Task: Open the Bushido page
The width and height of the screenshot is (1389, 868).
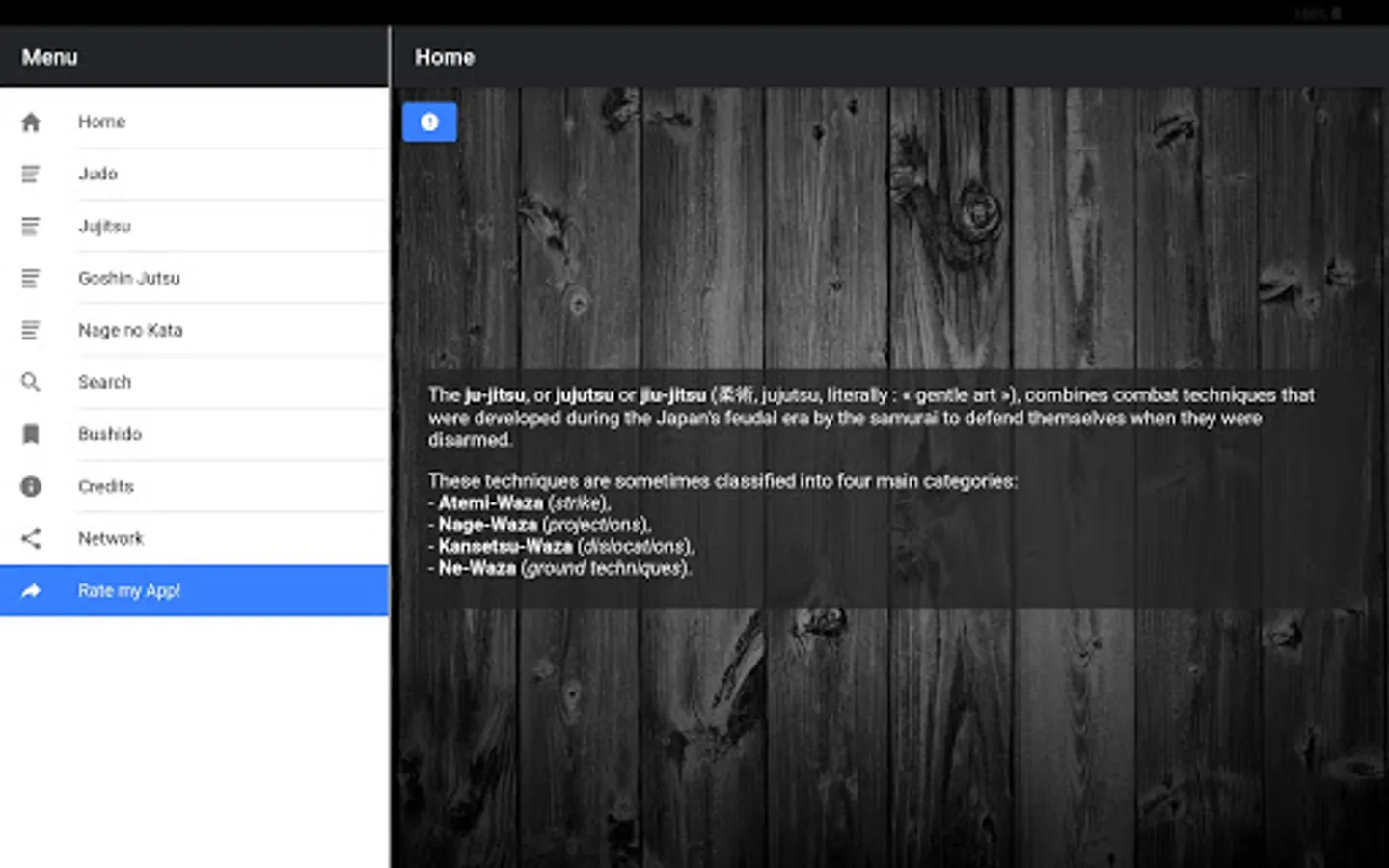Action: tap(194, 434)
